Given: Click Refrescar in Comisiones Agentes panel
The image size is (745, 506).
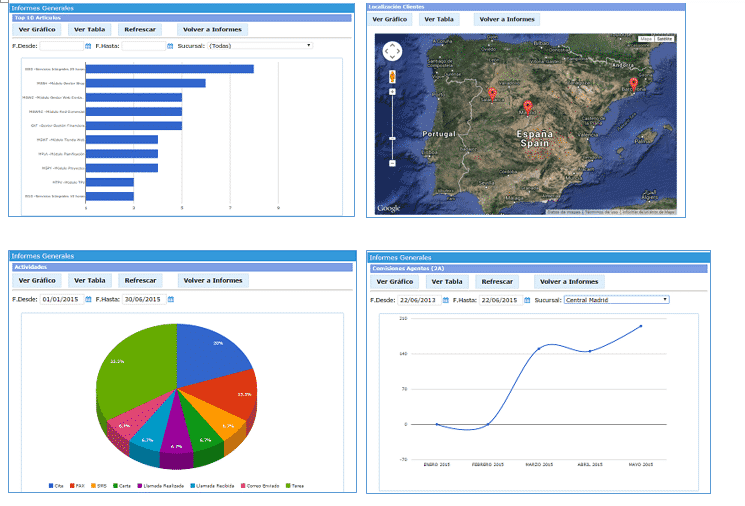Looking at the screenshot, I should tap(497, 282).
